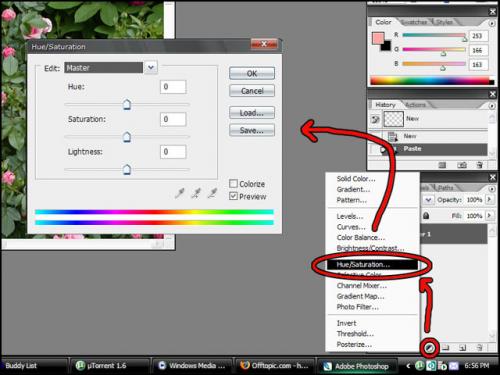Choose Pattern... from the adjustment menu
The height and width of the screenshot is (375, 500).
tap(351, 200)
